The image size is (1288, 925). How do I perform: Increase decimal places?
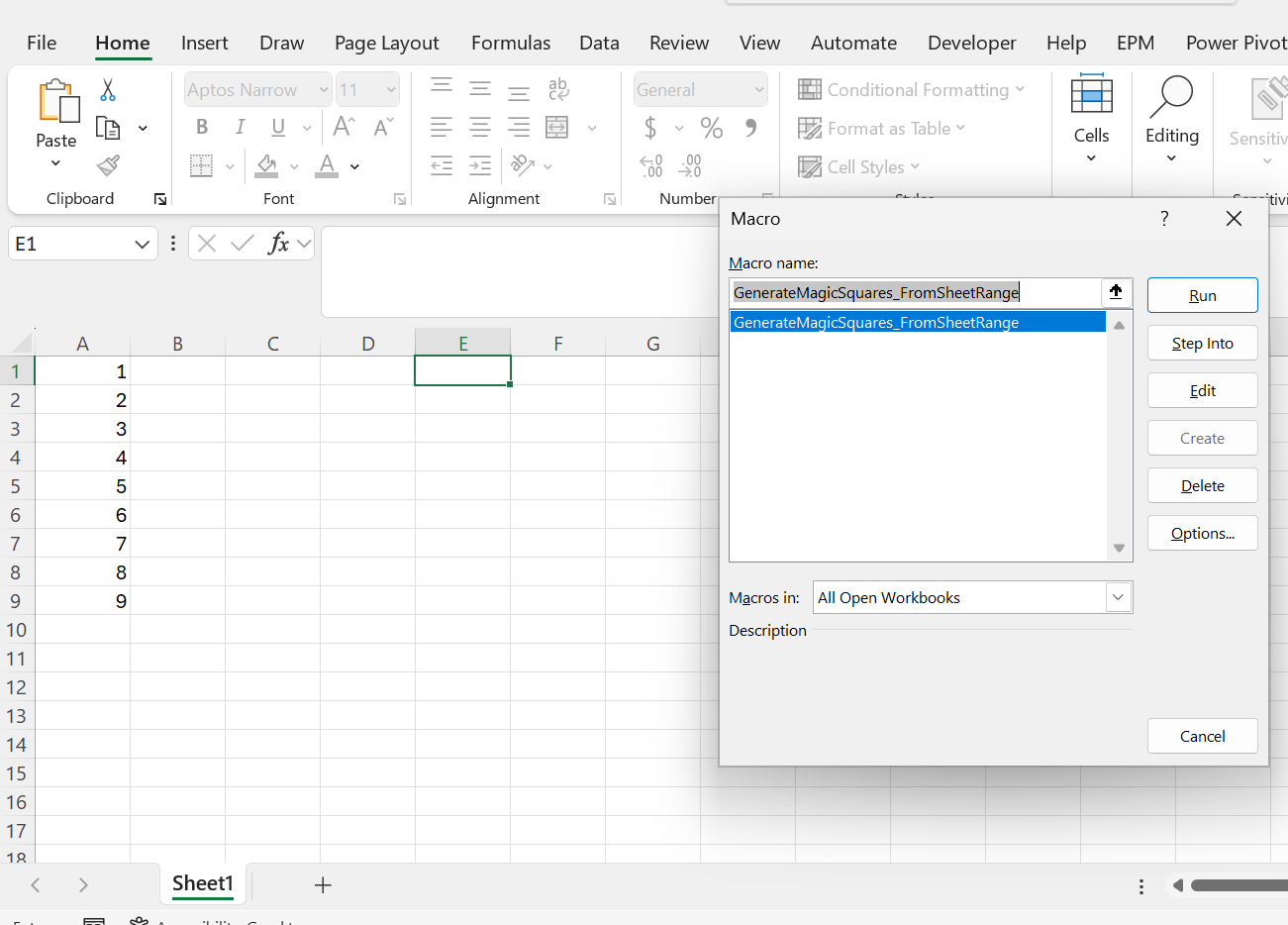coord(651,165)
